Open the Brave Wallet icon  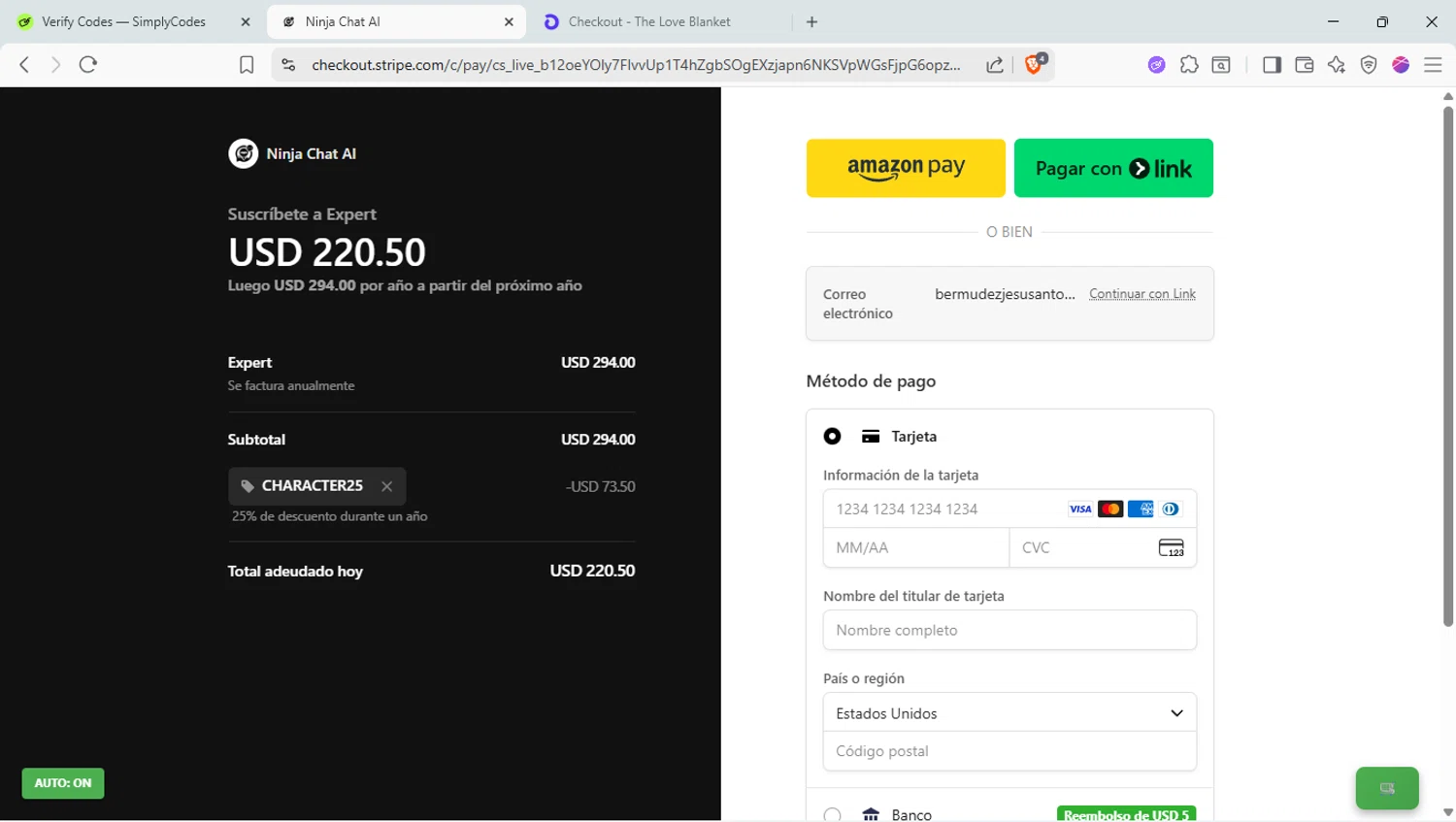click(x=1305, y=65)
